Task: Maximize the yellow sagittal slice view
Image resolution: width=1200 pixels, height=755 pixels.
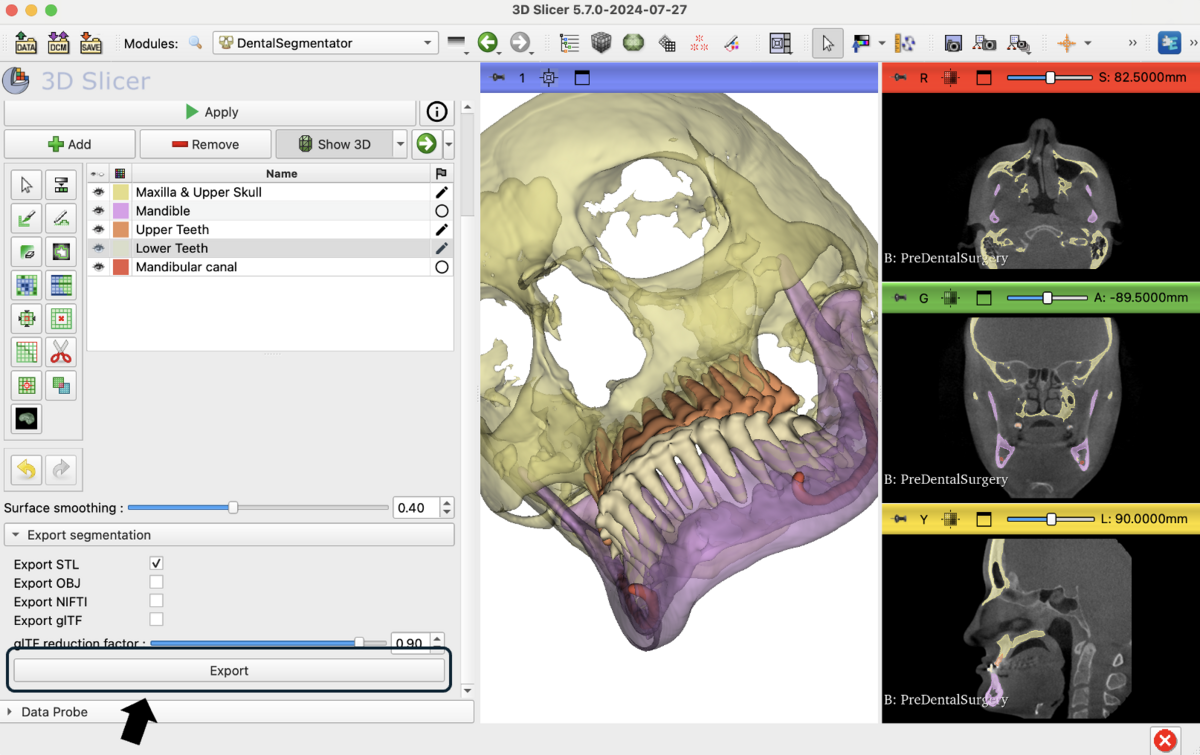Action: (x=984, y=519)
